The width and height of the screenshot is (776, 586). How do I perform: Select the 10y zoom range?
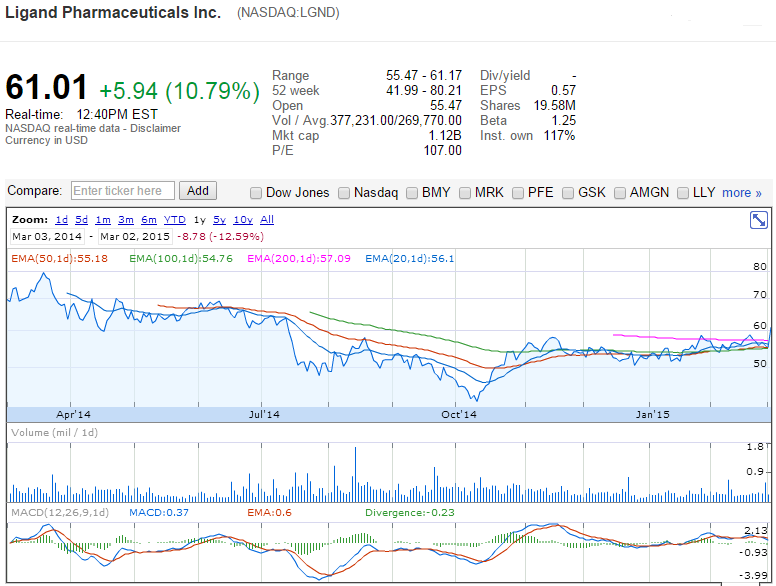point(243,220)
